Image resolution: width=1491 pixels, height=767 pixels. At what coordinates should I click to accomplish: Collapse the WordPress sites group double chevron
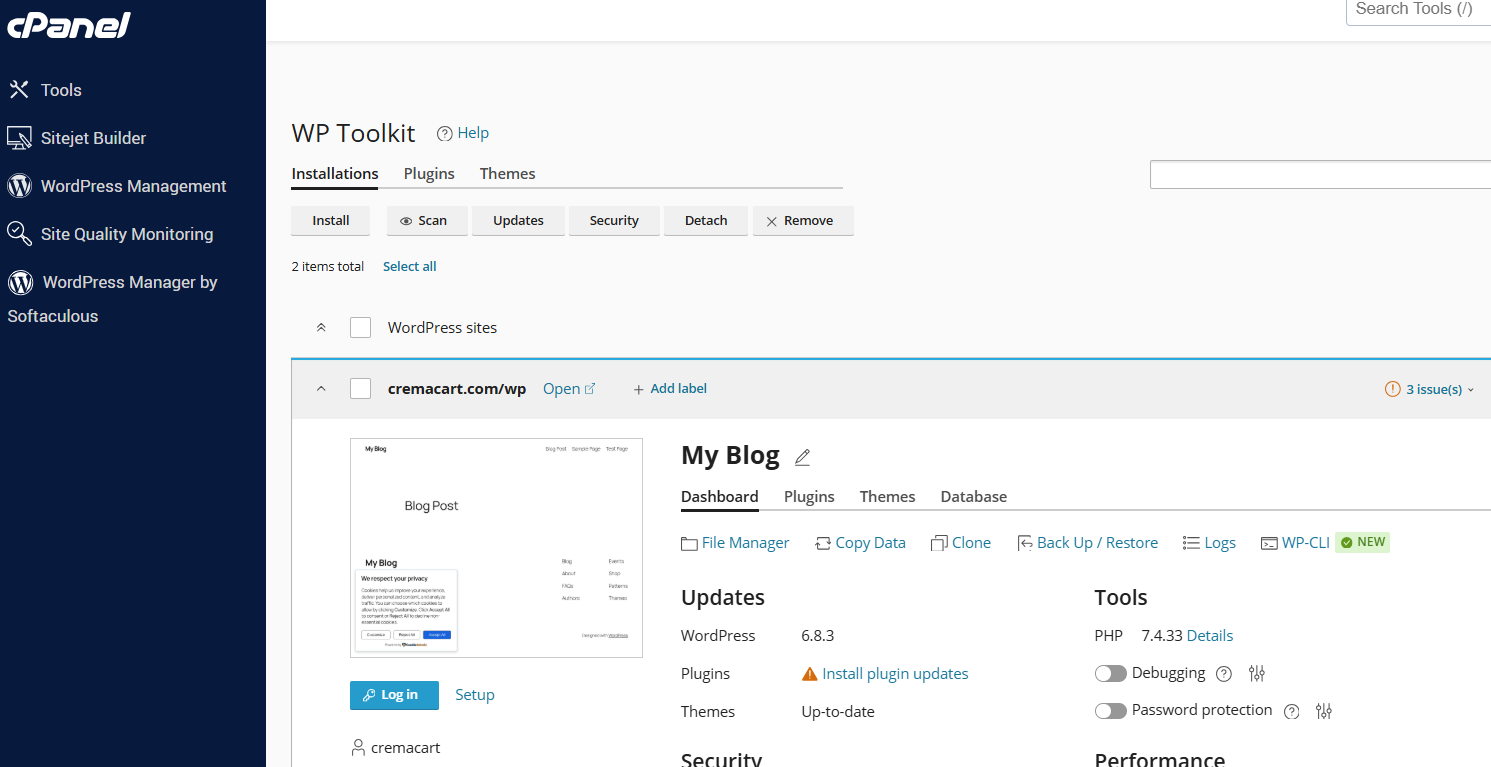pyautogui.click(x=321, y=328)
